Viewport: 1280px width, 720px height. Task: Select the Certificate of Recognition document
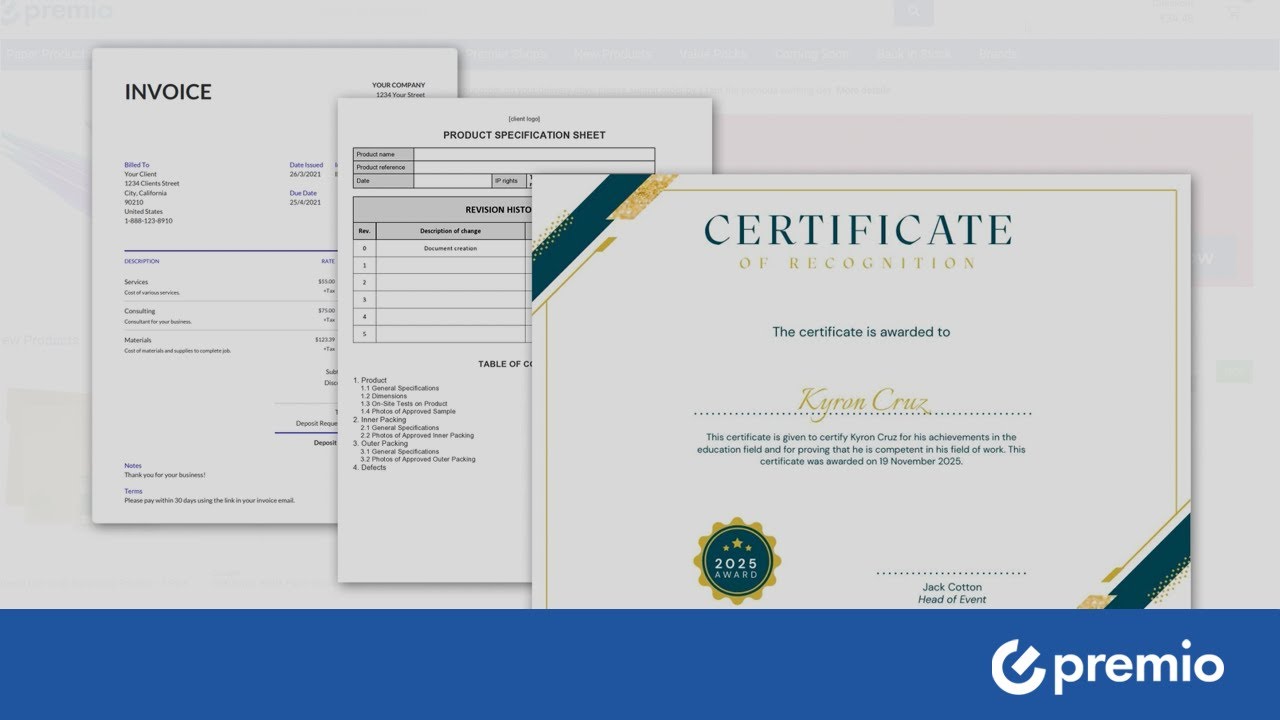[861, 392]
